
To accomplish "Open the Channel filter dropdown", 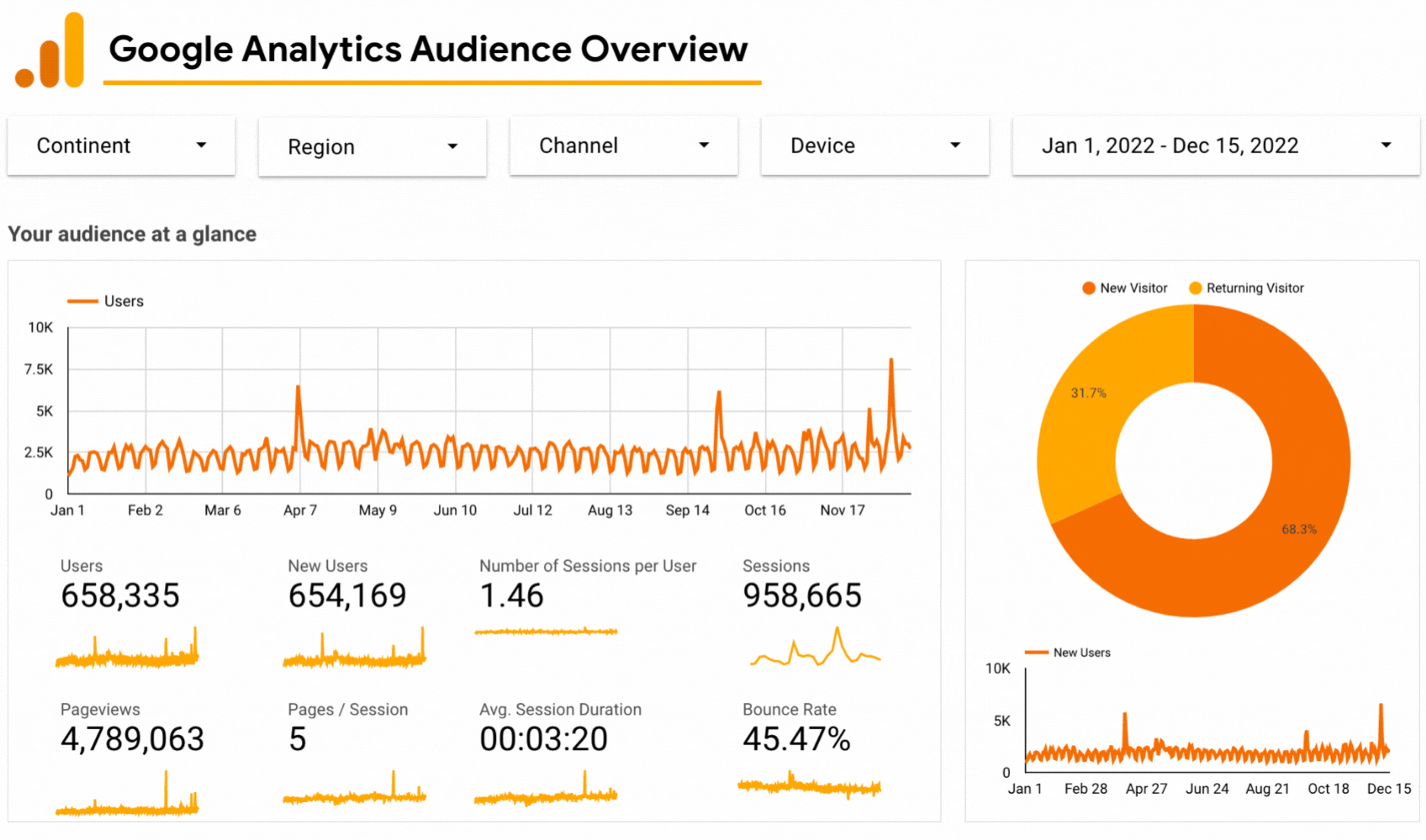I will (624, 145).
